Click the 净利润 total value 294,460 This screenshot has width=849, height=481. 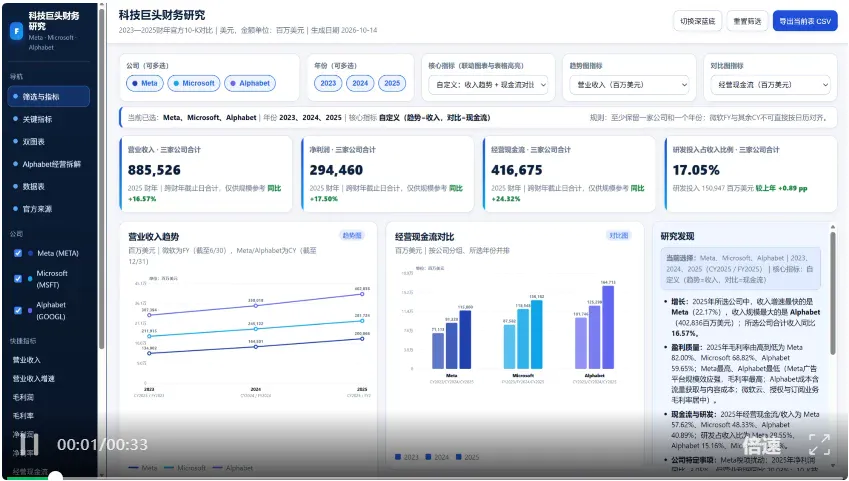[x=336, y=170]
